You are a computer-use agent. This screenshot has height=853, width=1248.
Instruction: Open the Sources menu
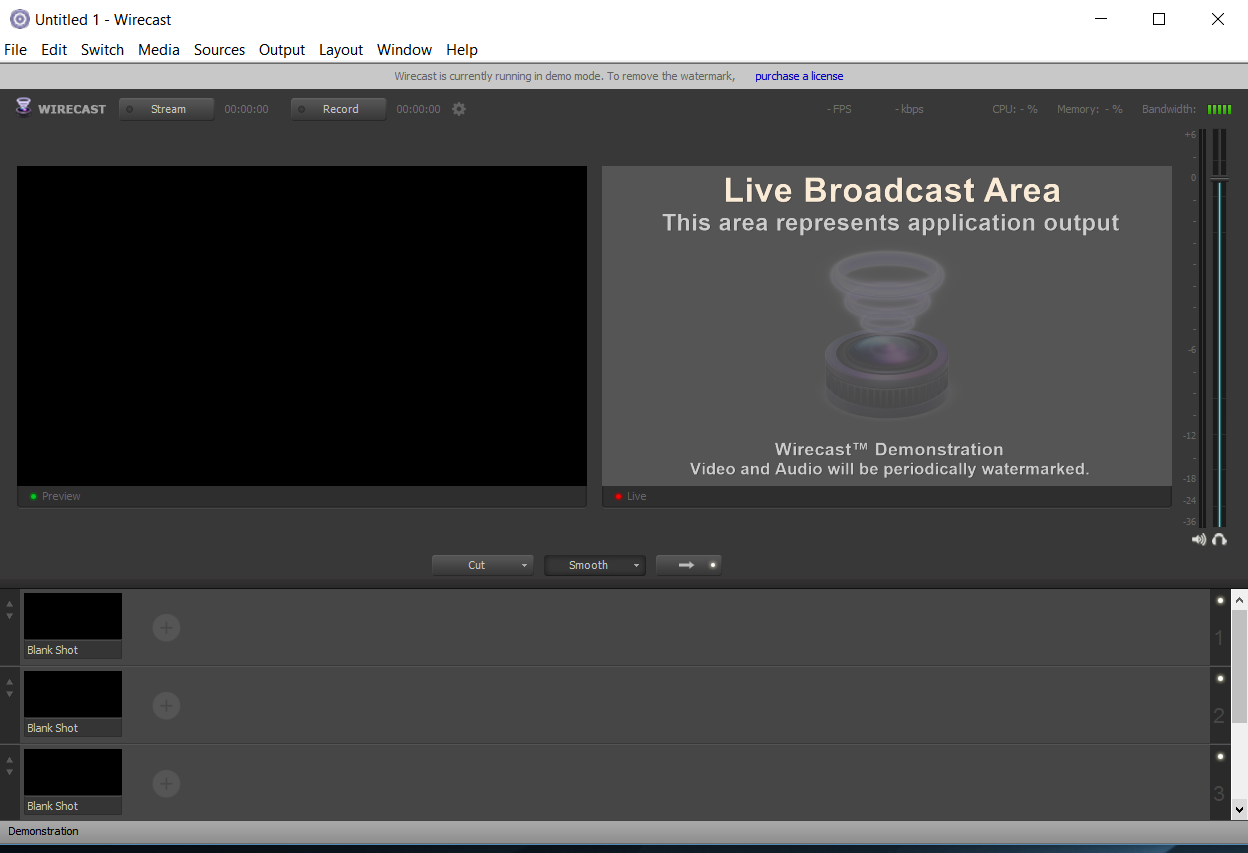(x=219, y=50)
